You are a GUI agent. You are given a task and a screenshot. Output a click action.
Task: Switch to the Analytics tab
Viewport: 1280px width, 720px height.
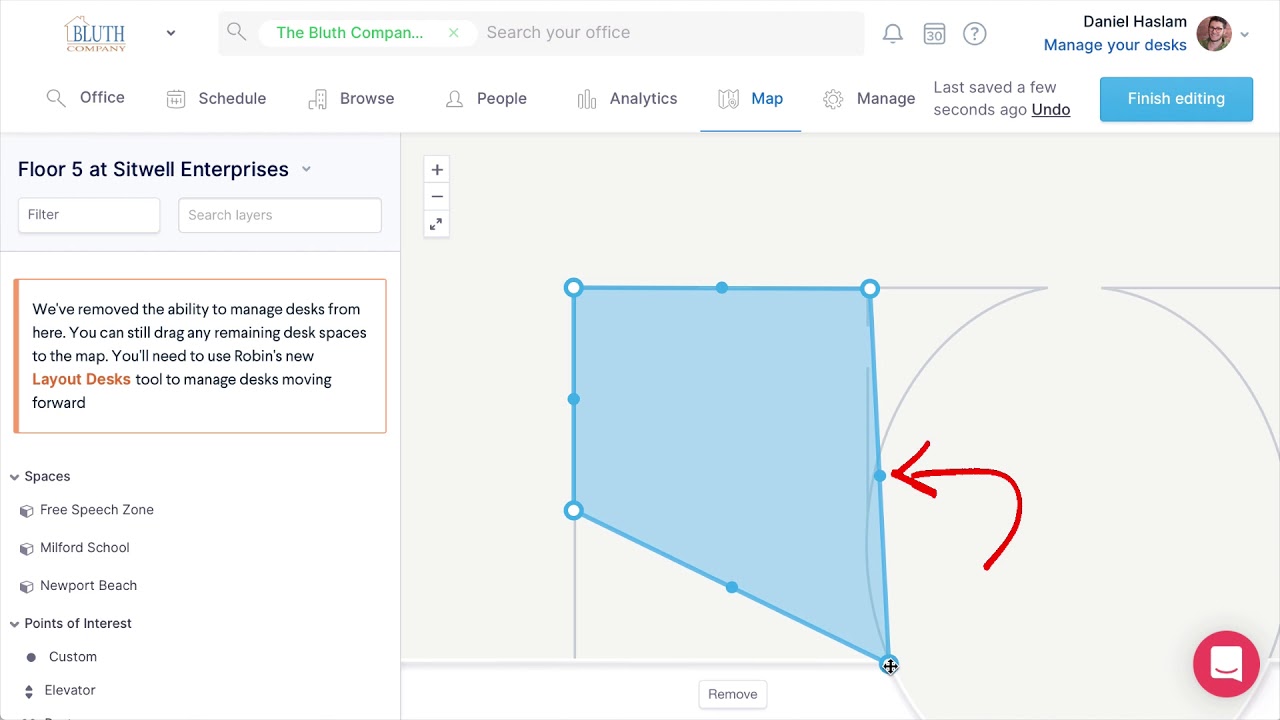click(628, 99)
